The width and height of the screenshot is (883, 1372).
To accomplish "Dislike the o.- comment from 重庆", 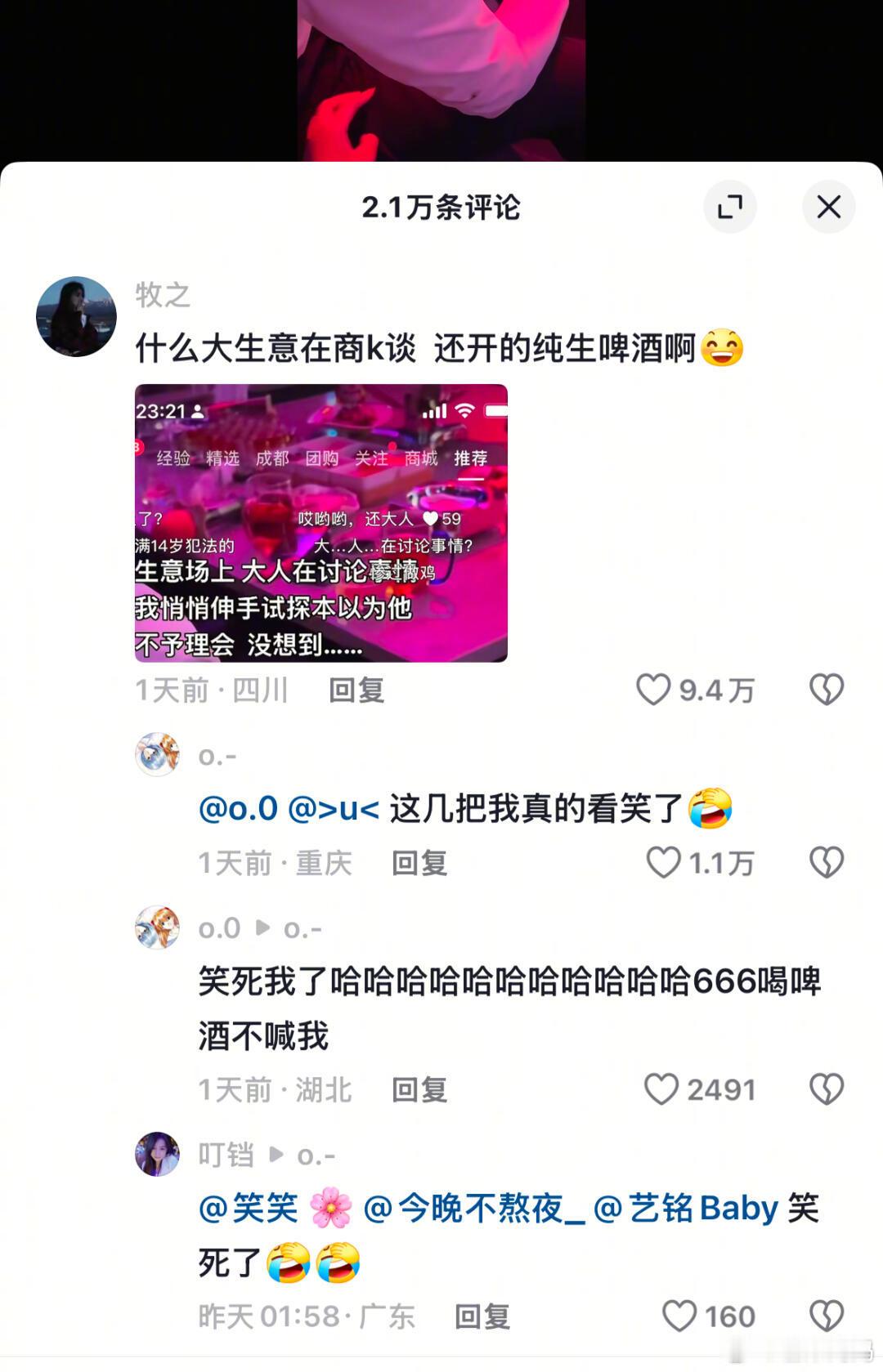I will point(826,862).
